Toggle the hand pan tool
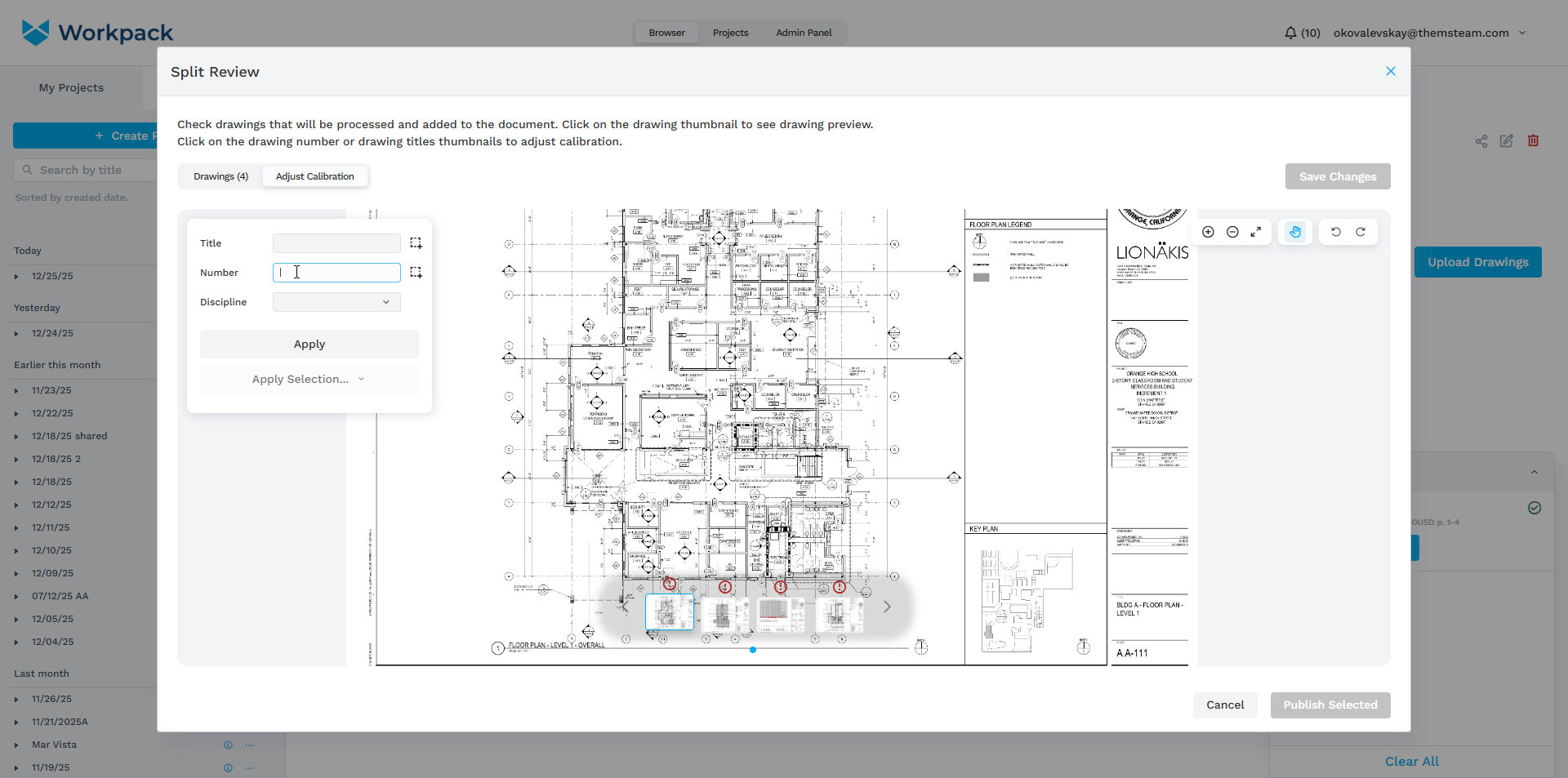The width and height of the screenshot is (1568, 778). click(1295, 232)
